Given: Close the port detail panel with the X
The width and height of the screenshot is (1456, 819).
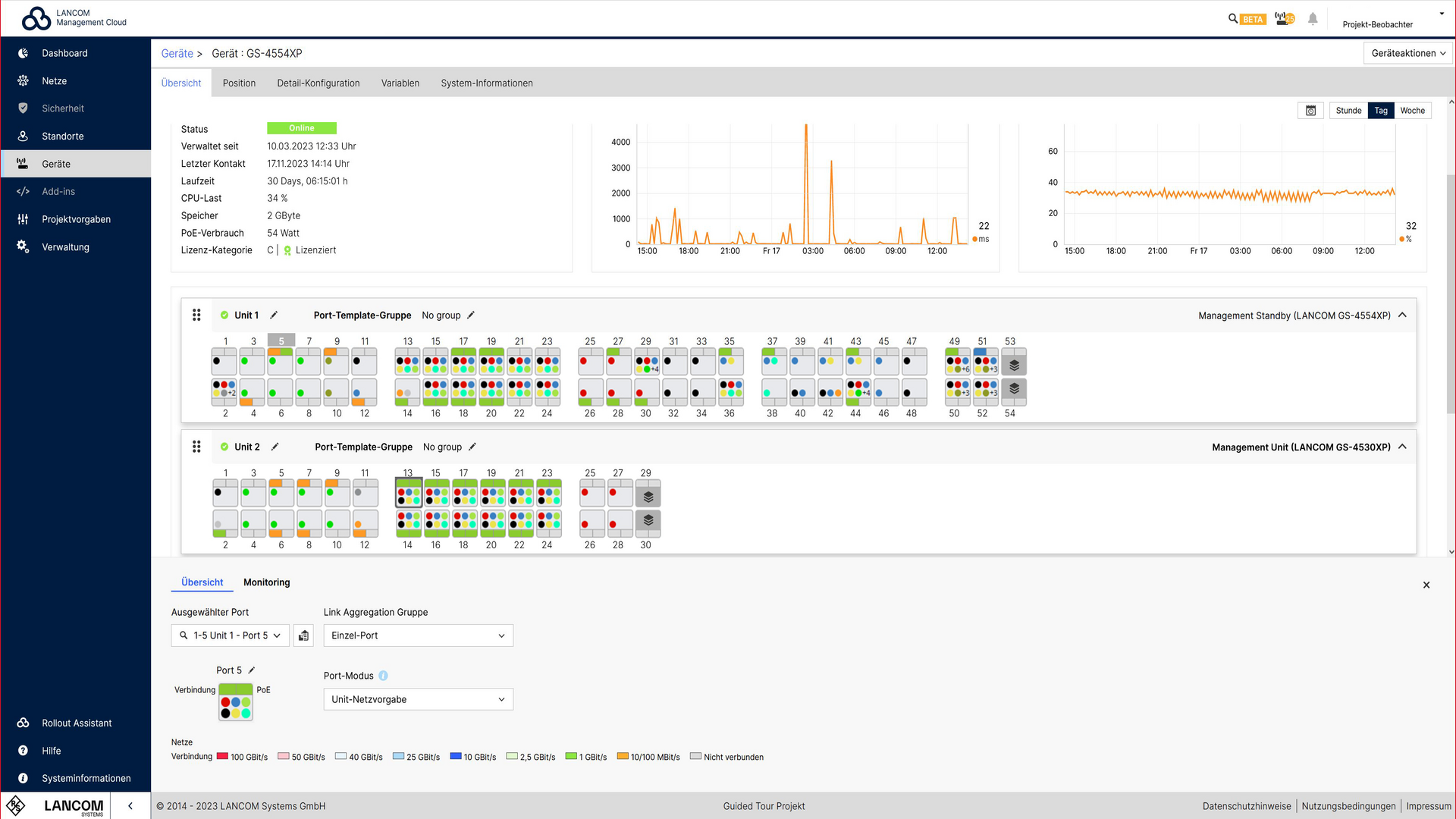Looking at the screenshot, I should pos(1426,585).
